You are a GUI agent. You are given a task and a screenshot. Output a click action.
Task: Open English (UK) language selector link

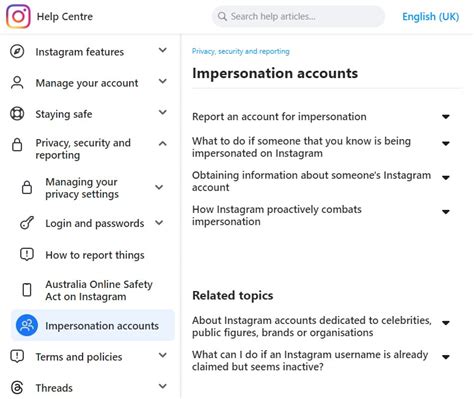tap(431, 16)
